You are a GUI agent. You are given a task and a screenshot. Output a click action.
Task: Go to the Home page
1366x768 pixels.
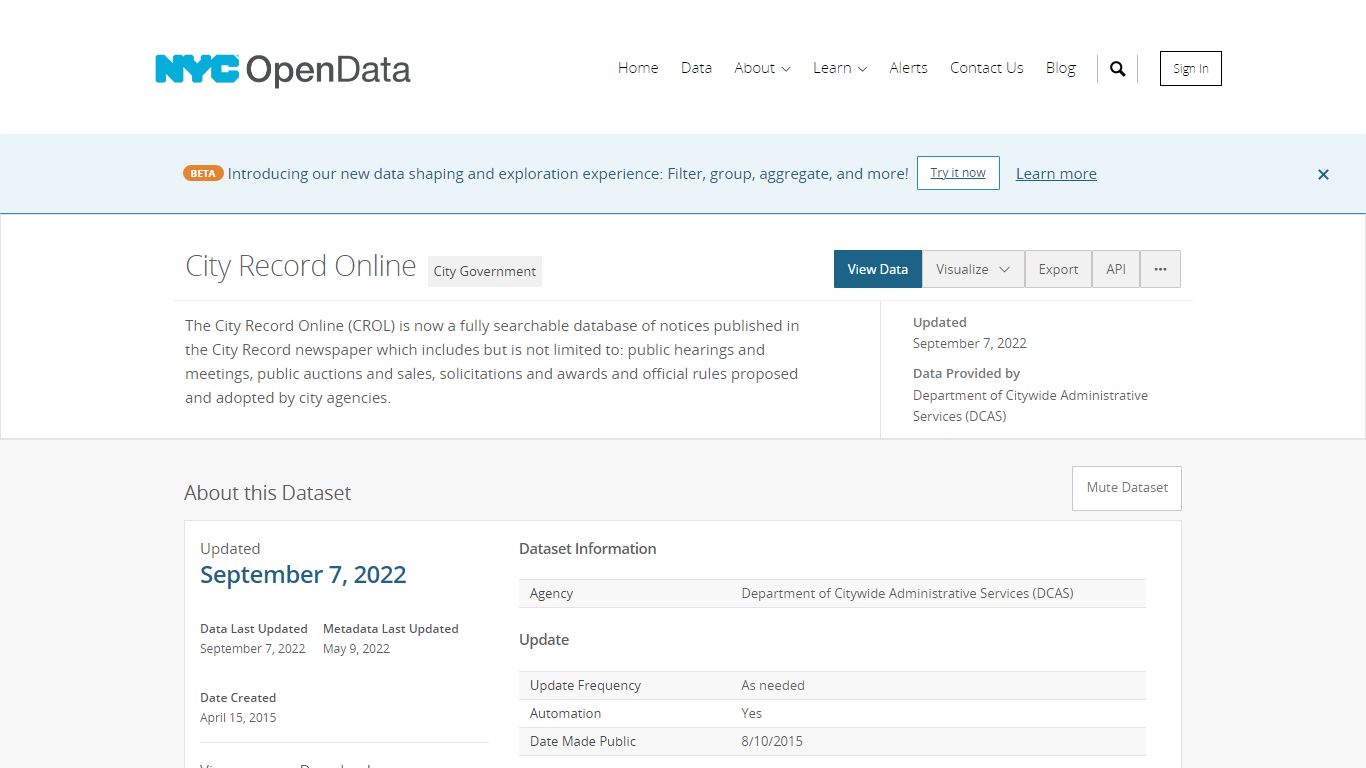638,68
